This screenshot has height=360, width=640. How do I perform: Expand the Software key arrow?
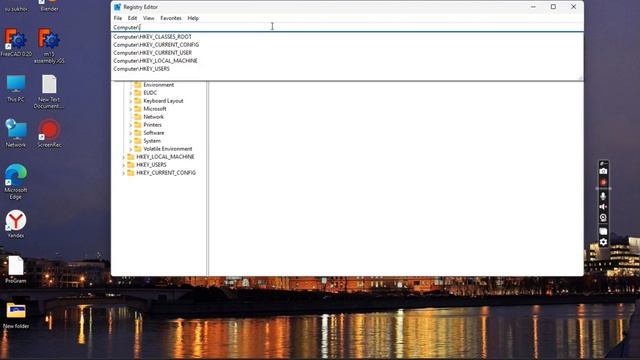(131, 133)
